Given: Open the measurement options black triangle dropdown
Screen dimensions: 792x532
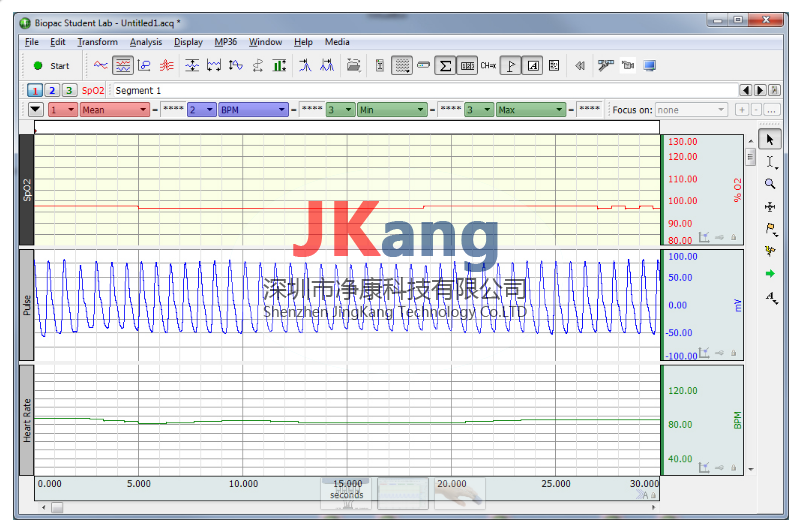Looking at the screenshot, I should click(x=35, y=109).
